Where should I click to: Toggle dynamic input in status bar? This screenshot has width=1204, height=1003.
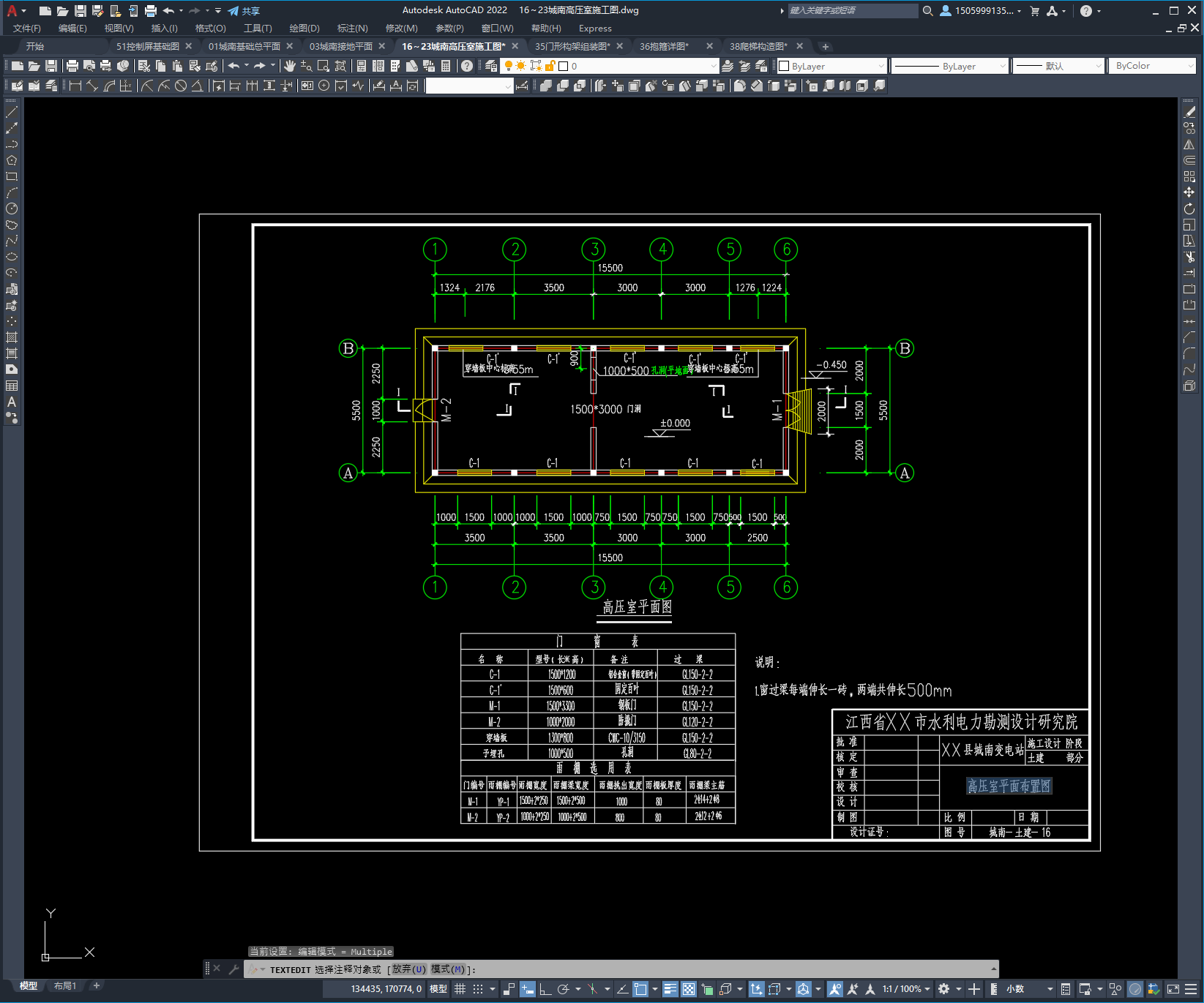coord(528,989)
